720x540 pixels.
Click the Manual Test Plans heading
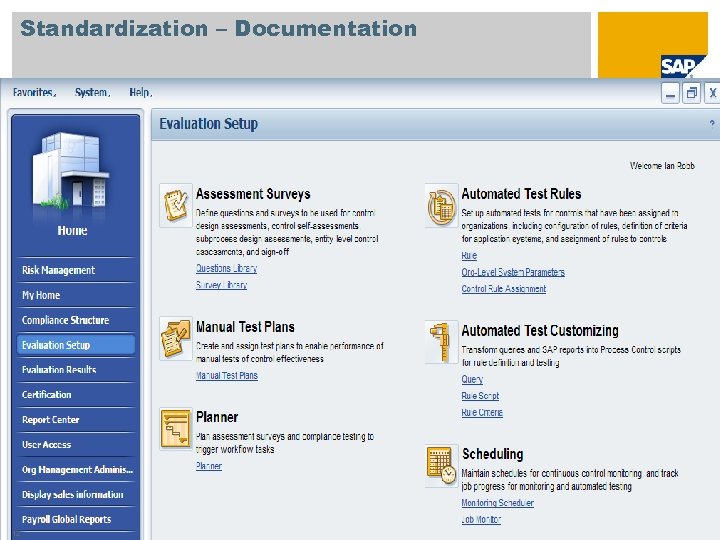click(x=245, y=327)
